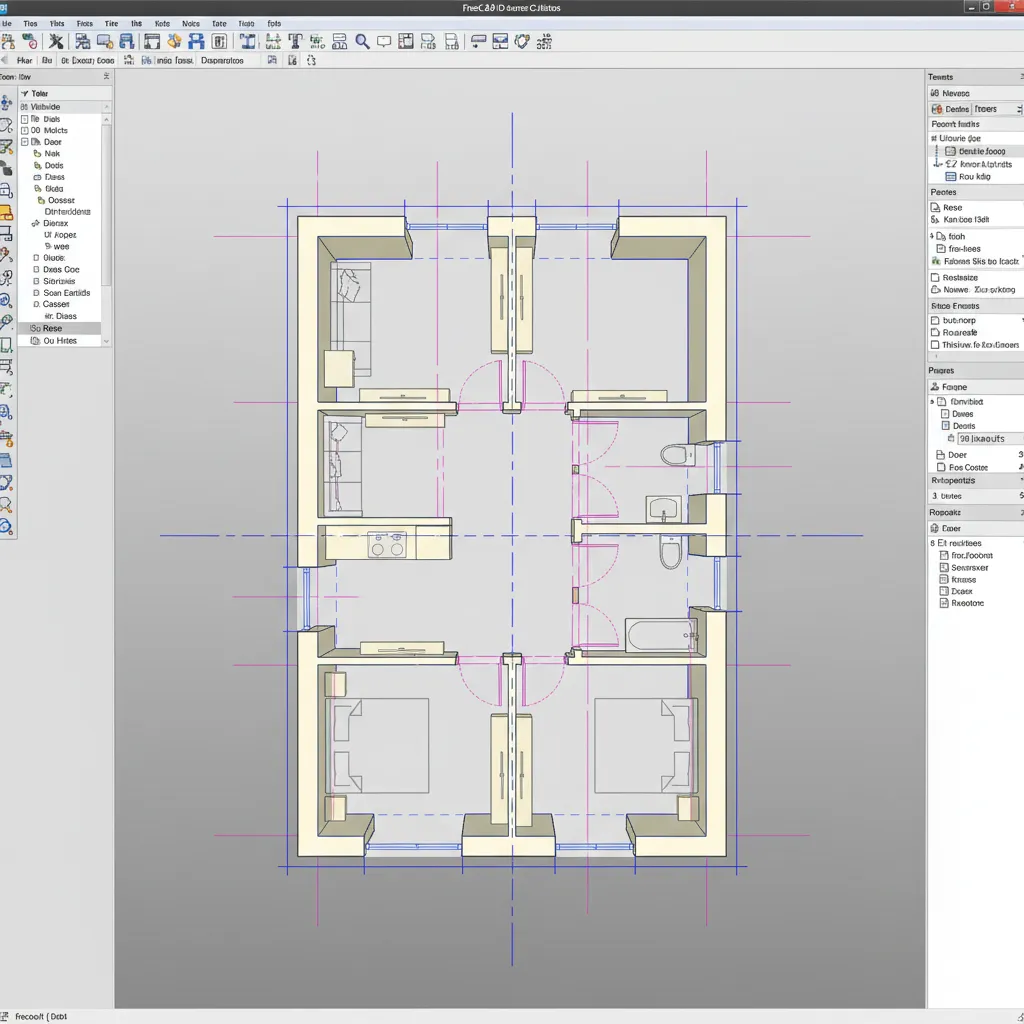Image resolution: width=1024 pixels, height=1024 pixels.
Task: Click the down arrow below tree scrollbar
Action: [x=106, y=342]
